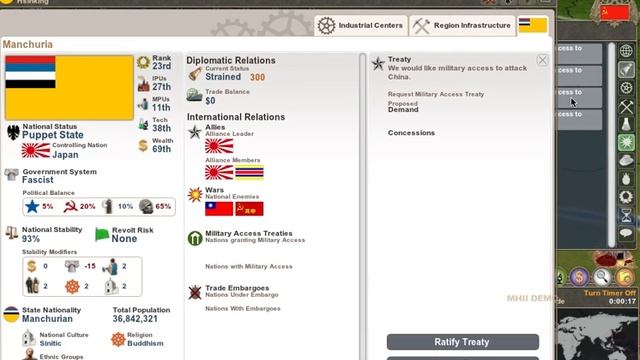Open the army helmet sidebar icon
This screenshot has width=640, height=360.
[626, 160]
